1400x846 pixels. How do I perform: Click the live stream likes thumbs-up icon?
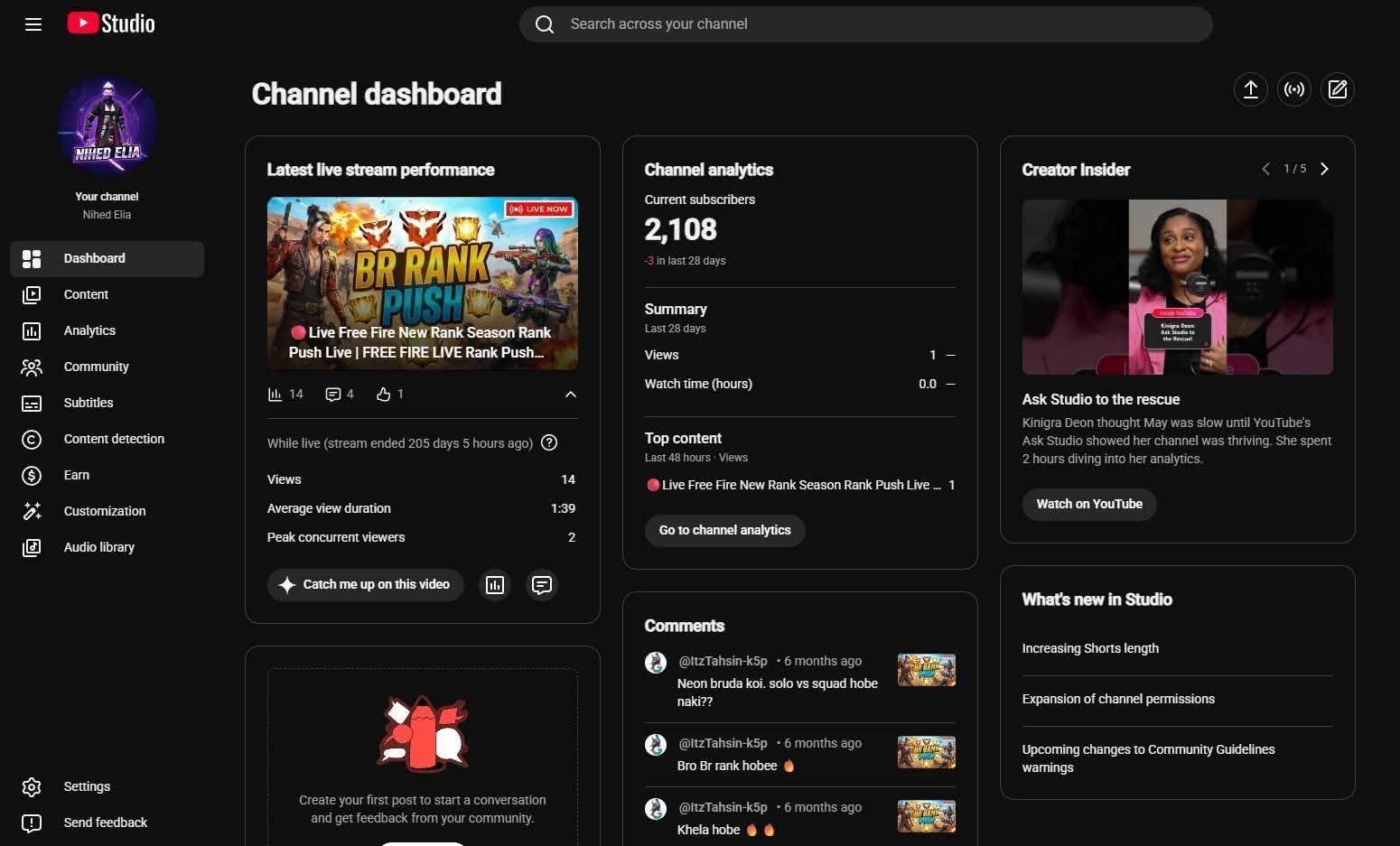pos(384,395)
